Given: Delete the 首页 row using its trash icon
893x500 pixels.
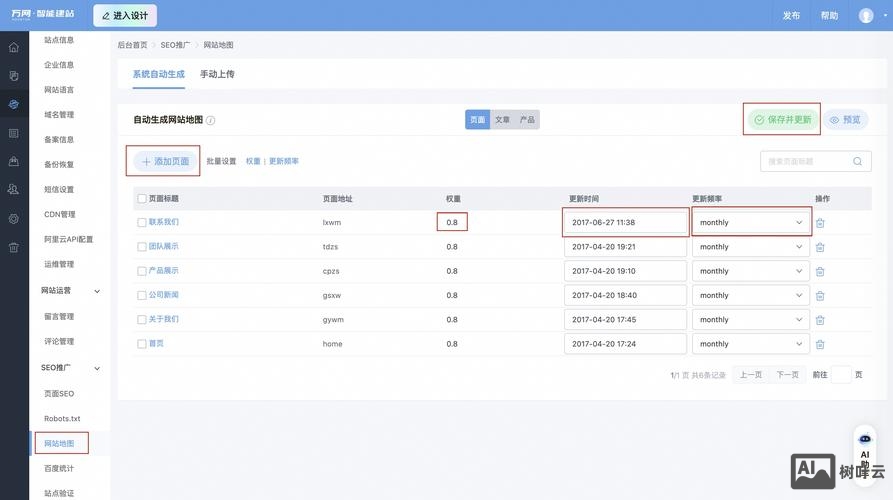Looking at the screenshot, I should [820, 344].
